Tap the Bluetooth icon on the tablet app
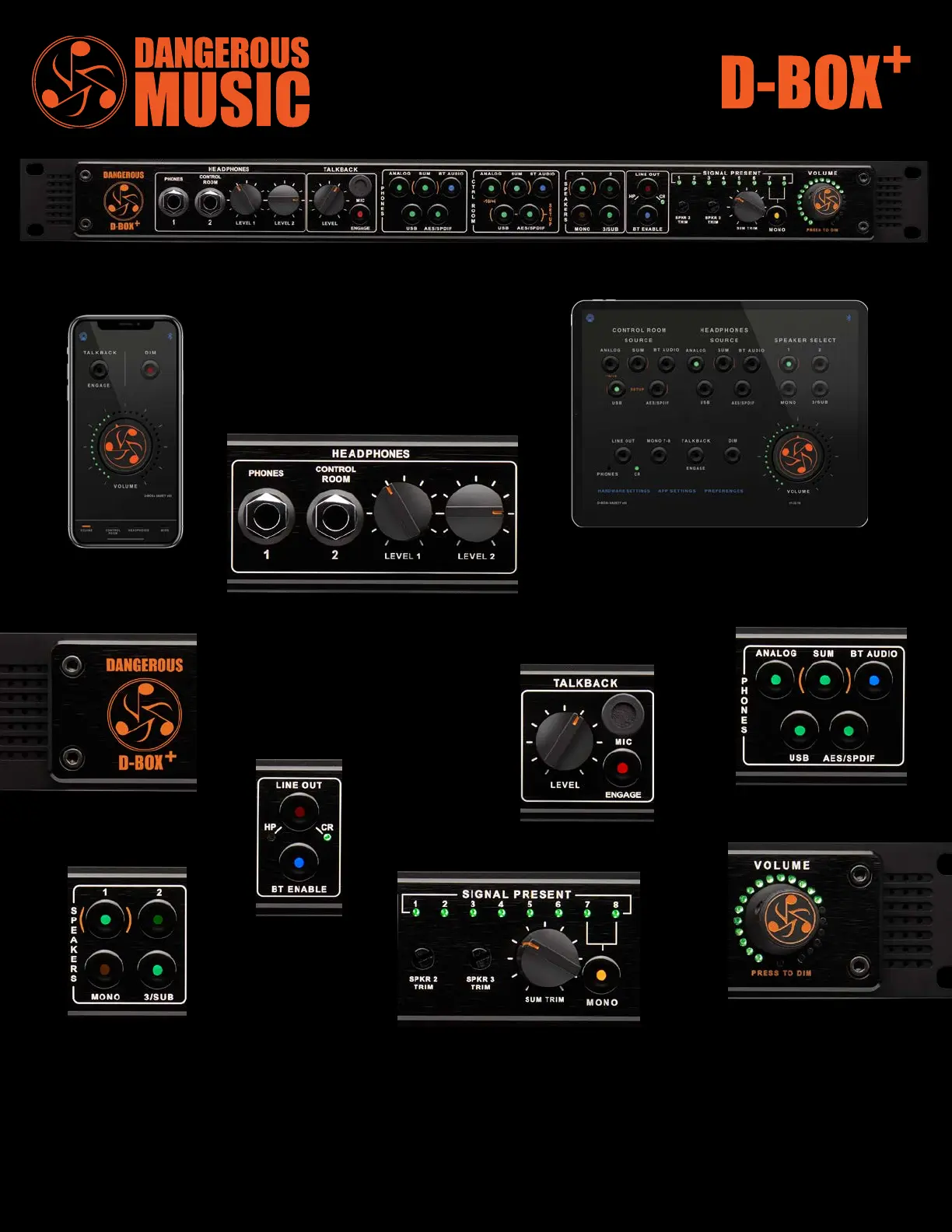This screenshot has width=952, height=1232. pos(849,318)
